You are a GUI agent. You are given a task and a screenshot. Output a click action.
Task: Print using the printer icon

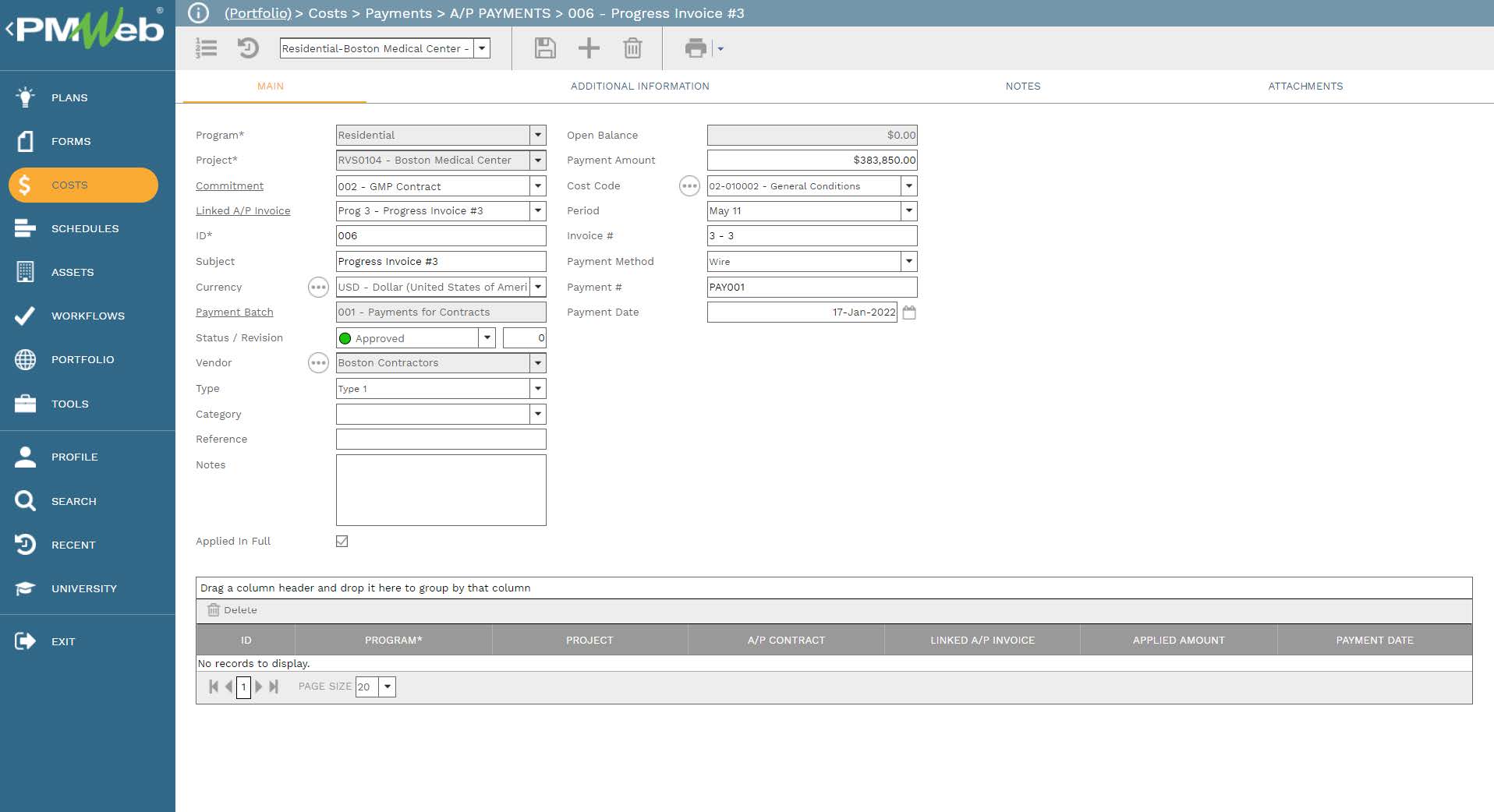coord(696,48)
